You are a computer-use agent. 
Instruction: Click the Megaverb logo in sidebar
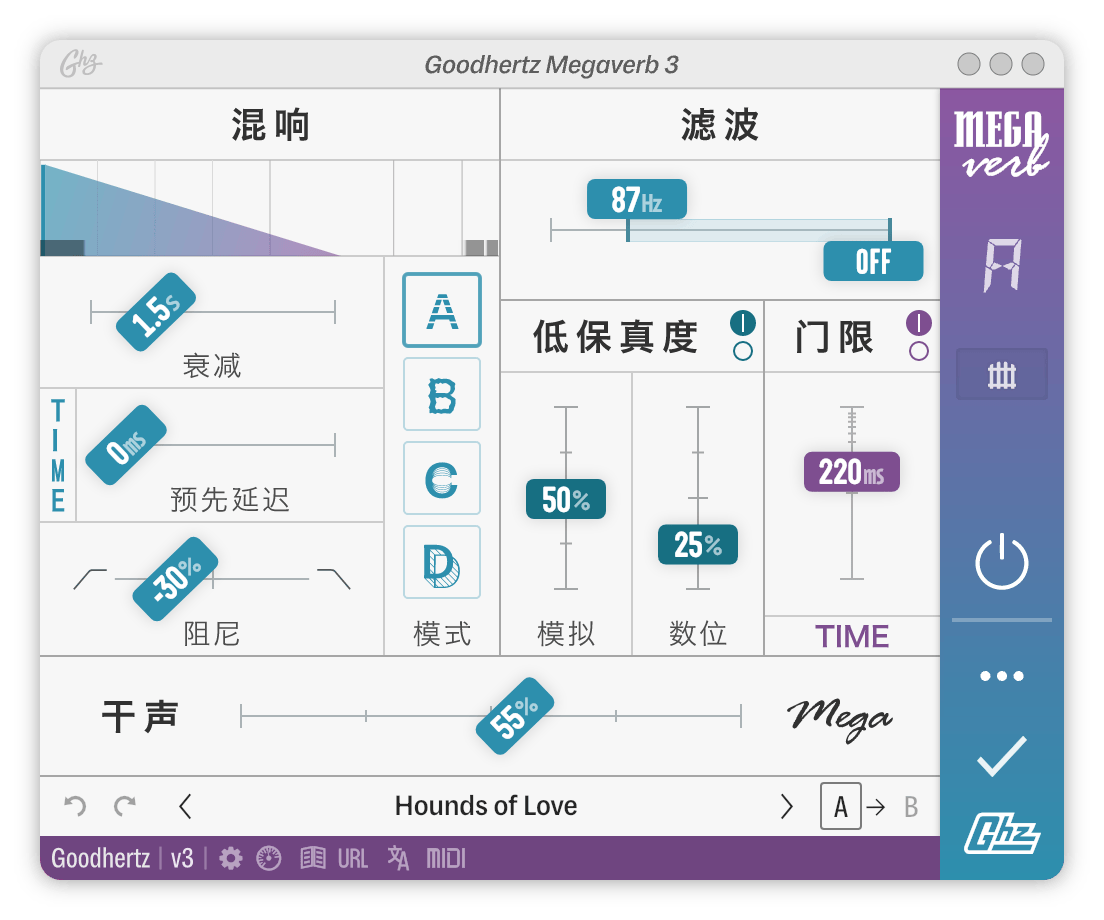(1001, 143)
